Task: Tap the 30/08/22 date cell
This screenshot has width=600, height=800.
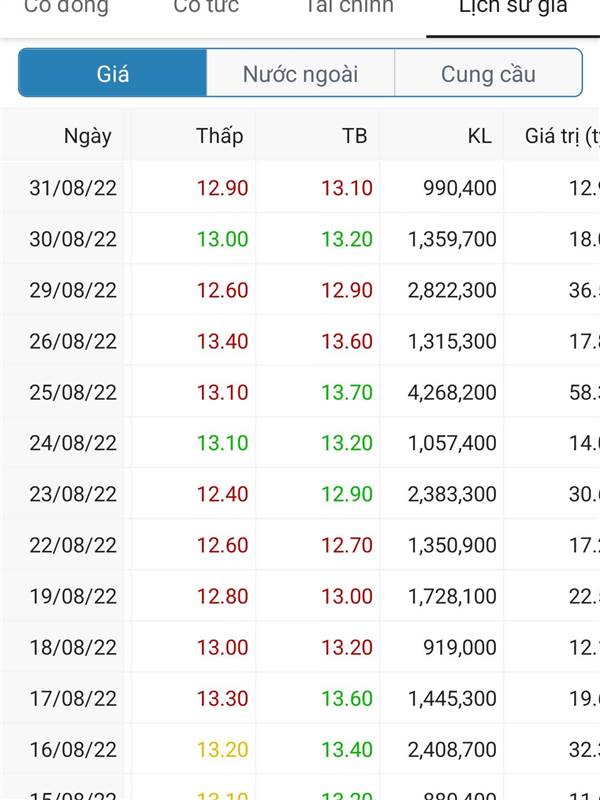Action: (x=73, y=239)
